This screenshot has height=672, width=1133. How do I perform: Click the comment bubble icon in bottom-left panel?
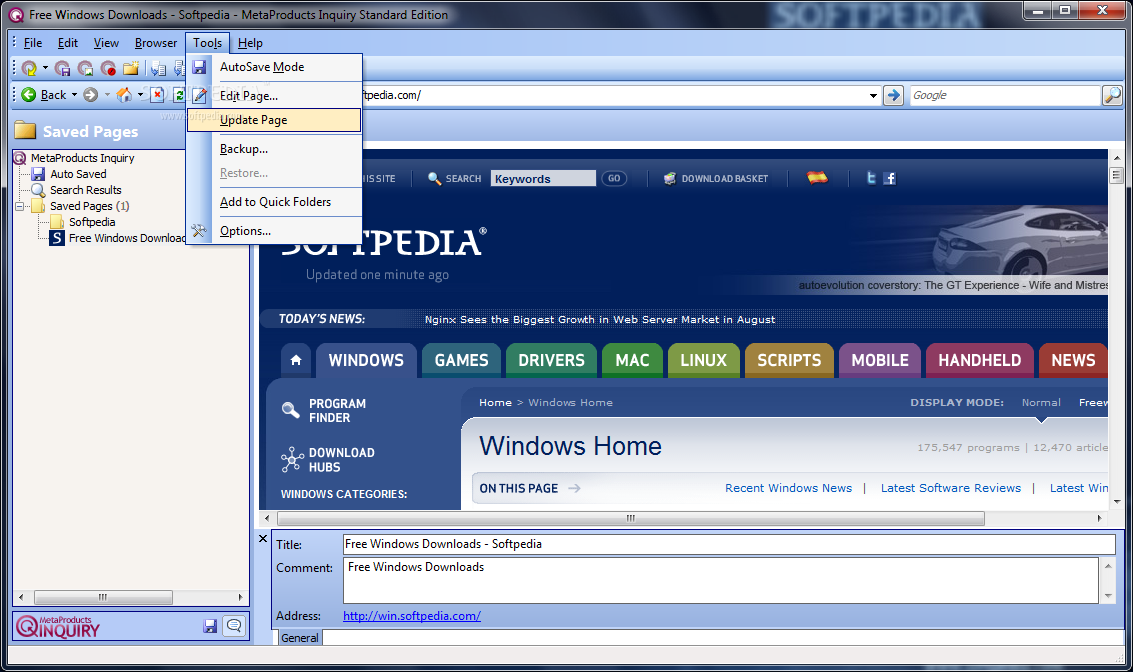point(234,626)
